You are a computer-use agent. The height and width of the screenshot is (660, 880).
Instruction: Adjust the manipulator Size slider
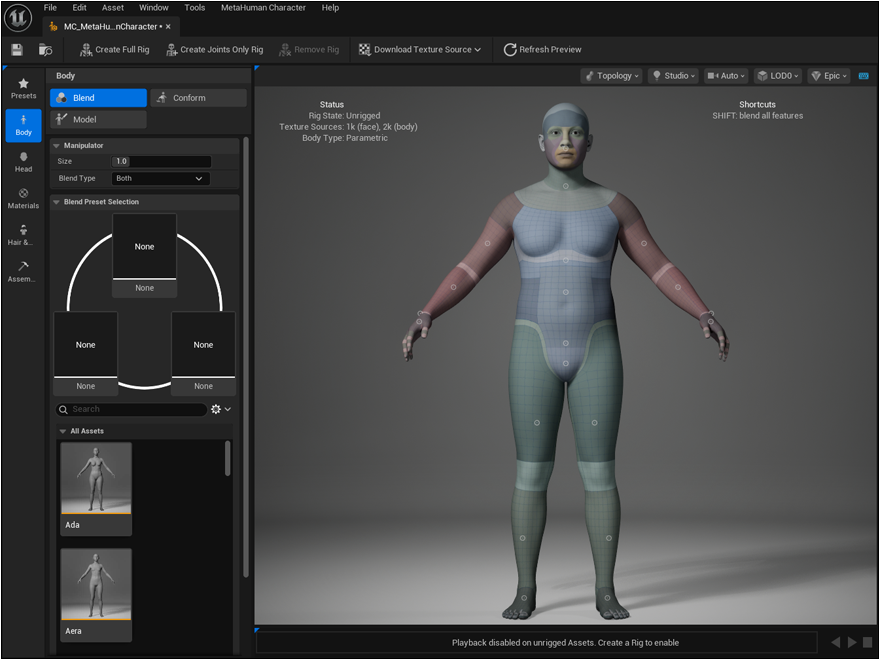coord(161,162)
